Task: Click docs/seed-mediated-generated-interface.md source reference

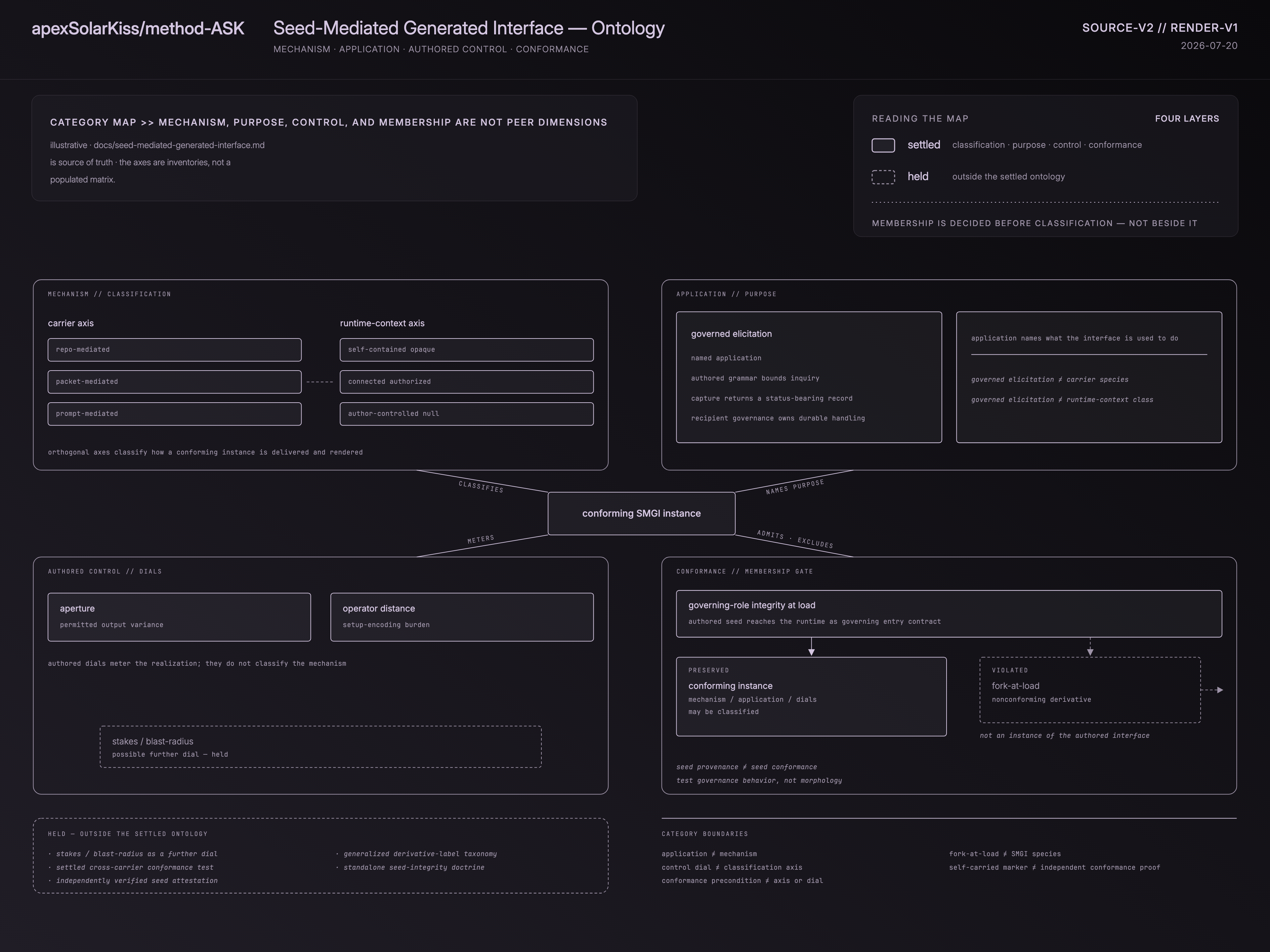Action: click(179, 145)
